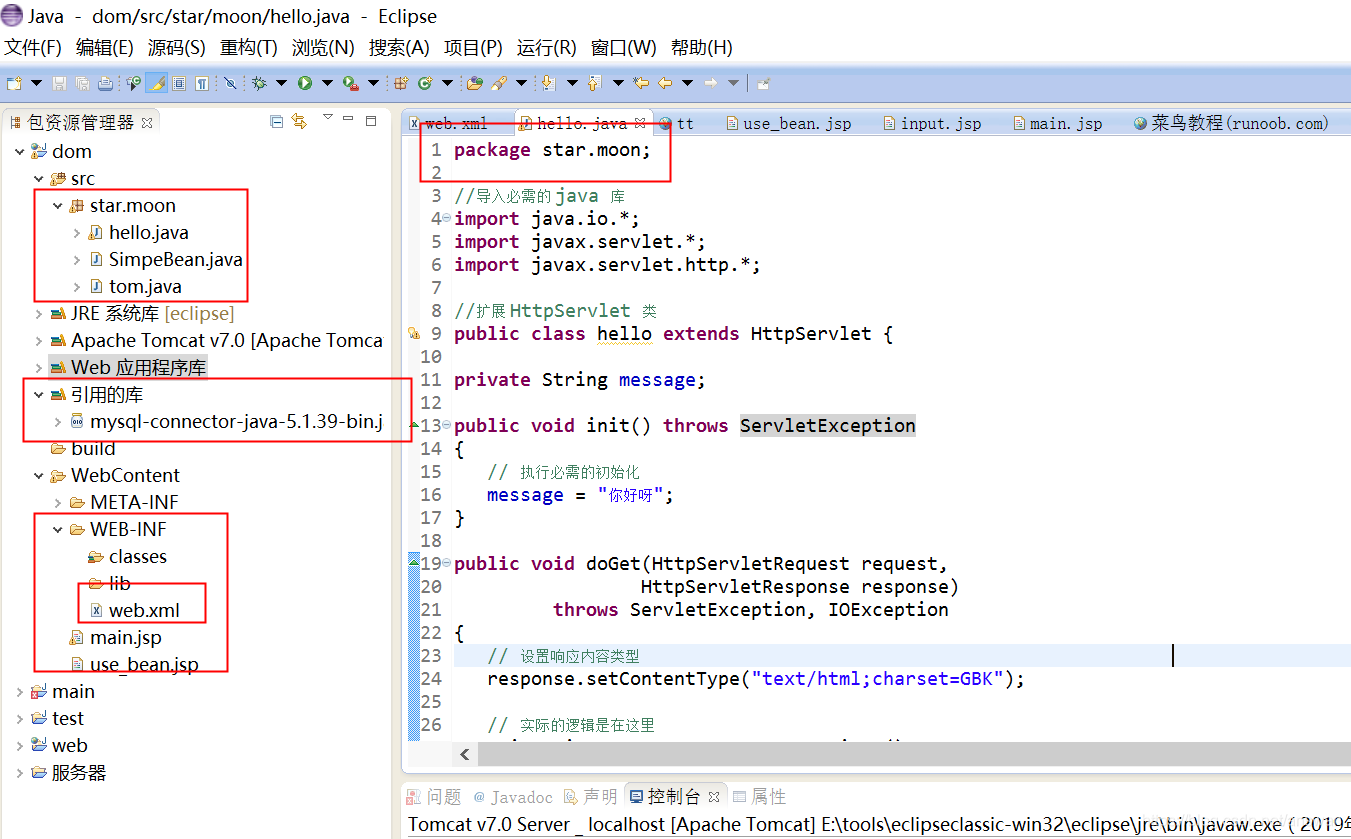Image resolution: width=1351 pixels, height=839 pixels.
Task: Toggle Pin Editor button
Action: tap(763, 83)
